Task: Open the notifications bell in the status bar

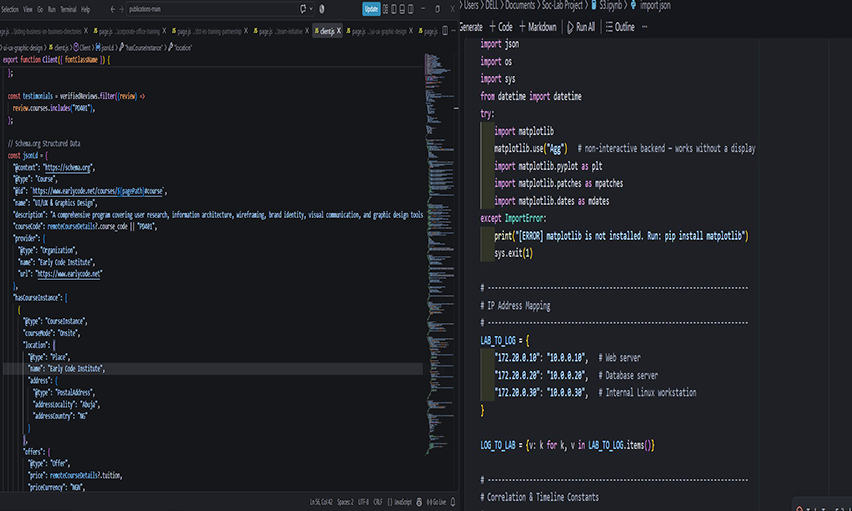Action: [x=453, y=502]
